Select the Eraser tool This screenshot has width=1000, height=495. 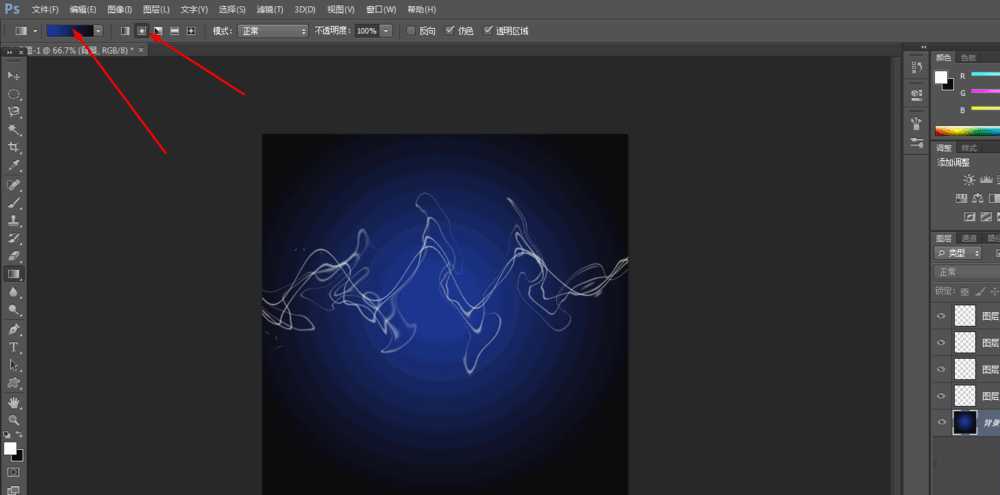point(13,256)
